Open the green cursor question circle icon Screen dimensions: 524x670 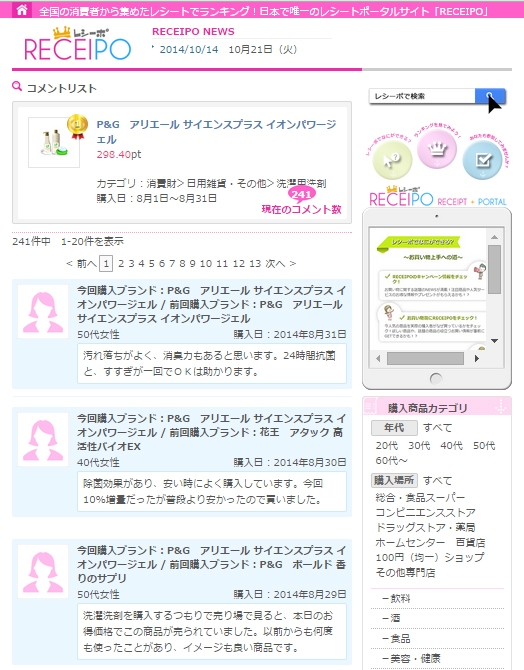pos(392,160)
